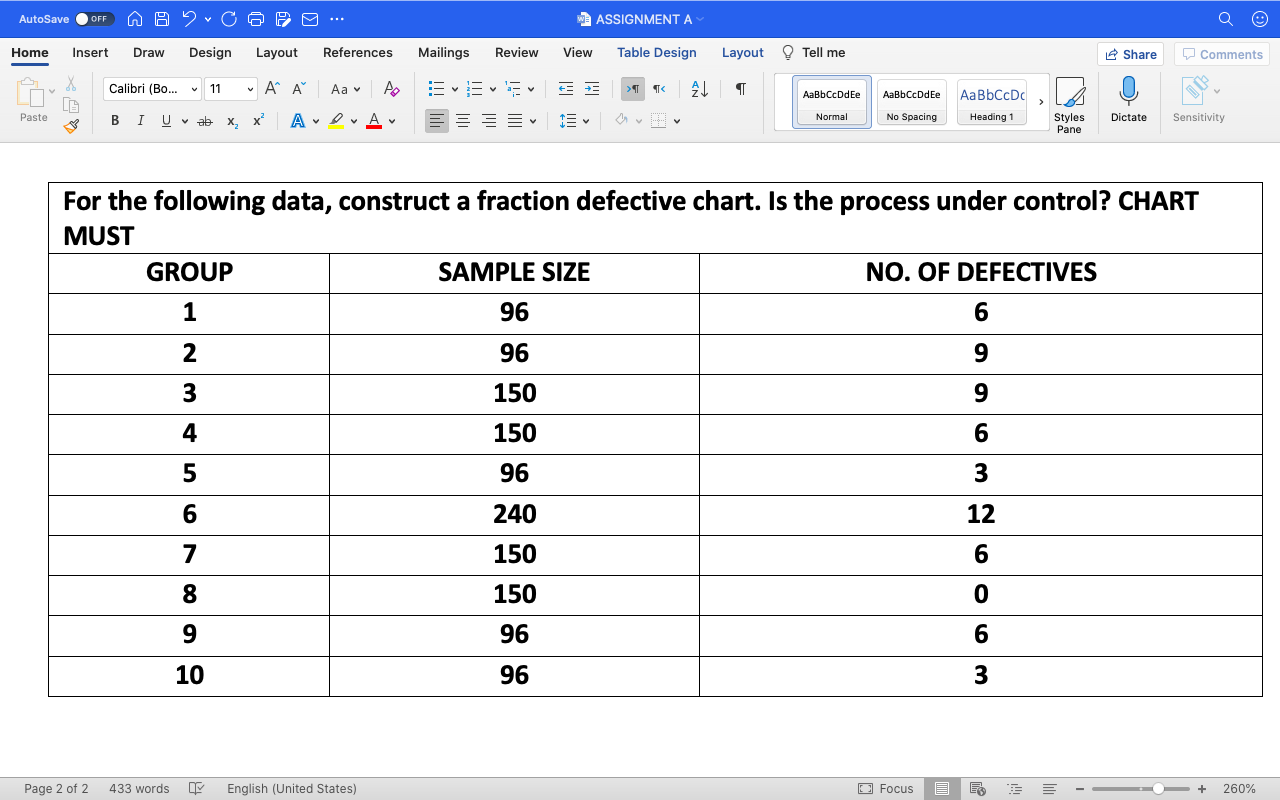Image resolution: width=1280 pixels, height=800 pixels.
Task: Switch to the Table Design tab
Action: tap(656, 52)
